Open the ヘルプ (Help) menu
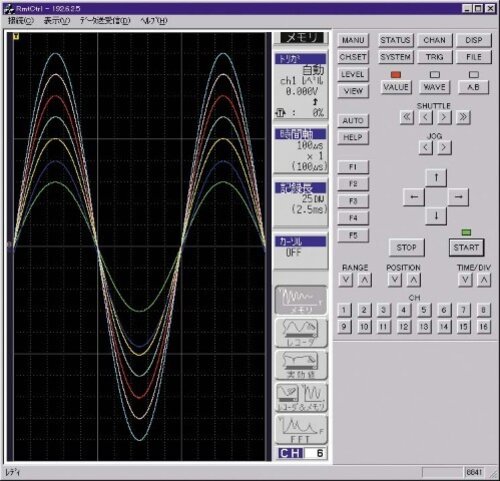500x481 pixels. click(154, 21)
